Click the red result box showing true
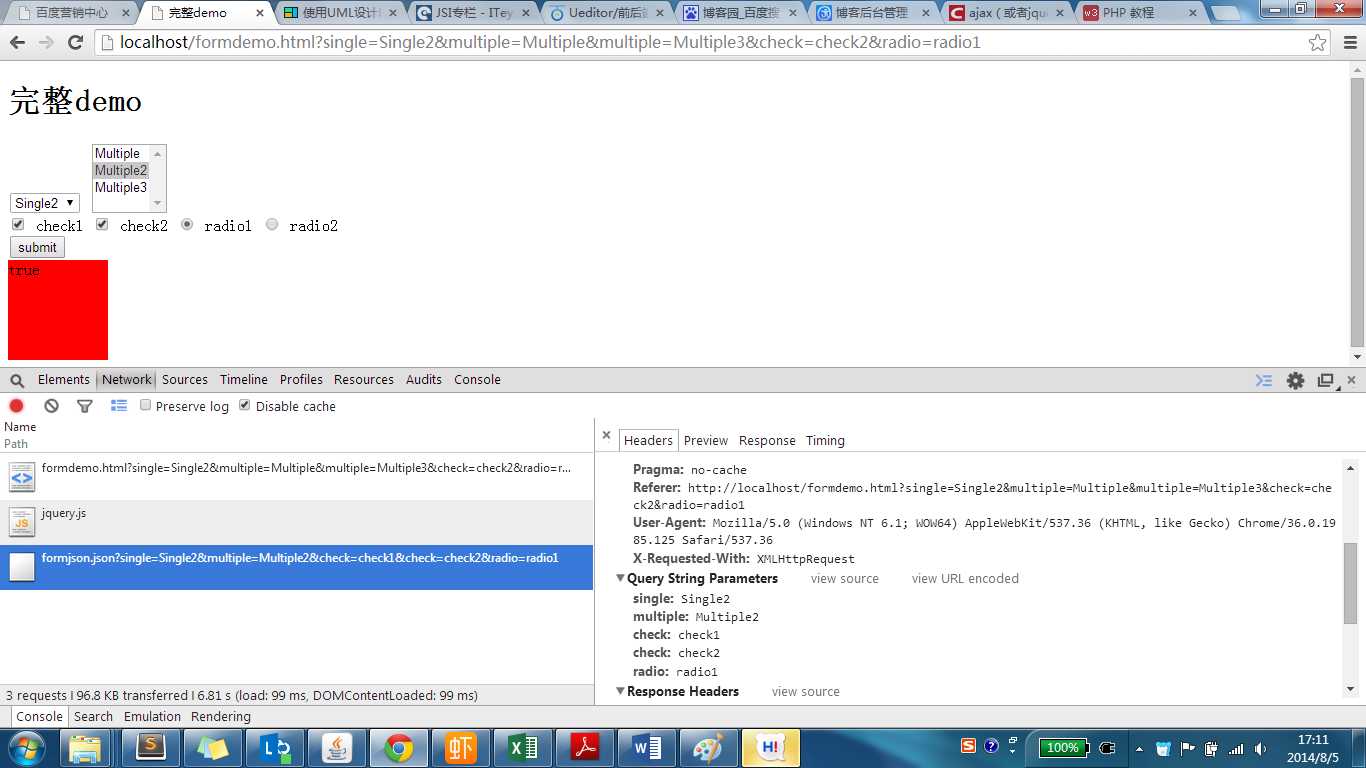The width and height of the screenshot is (1366, 768). (x=58, y=310)
